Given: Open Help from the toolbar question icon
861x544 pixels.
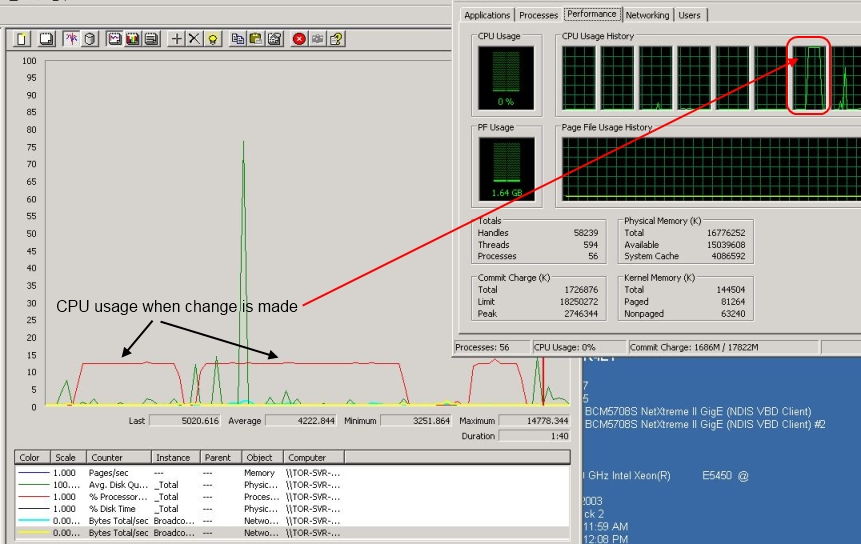Looking at the screenshot, I should [337, 39].
